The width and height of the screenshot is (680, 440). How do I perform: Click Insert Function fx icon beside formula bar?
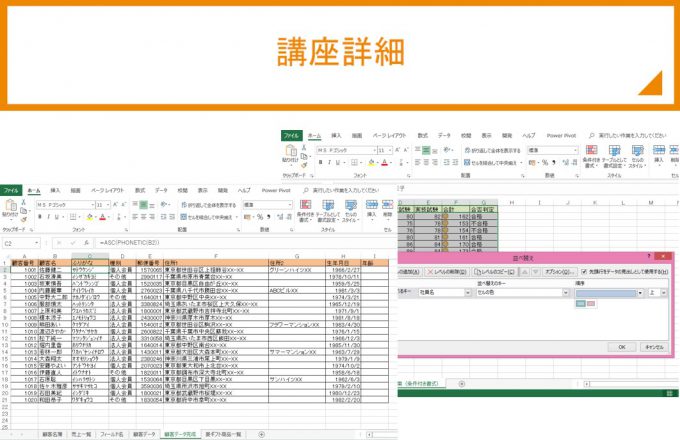click(86, 243)
